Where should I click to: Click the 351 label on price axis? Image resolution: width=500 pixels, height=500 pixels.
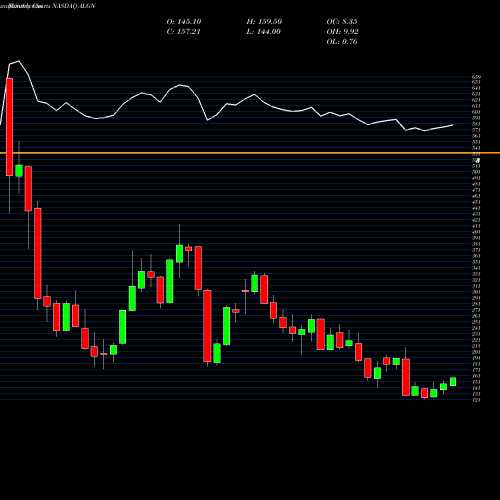476,262
